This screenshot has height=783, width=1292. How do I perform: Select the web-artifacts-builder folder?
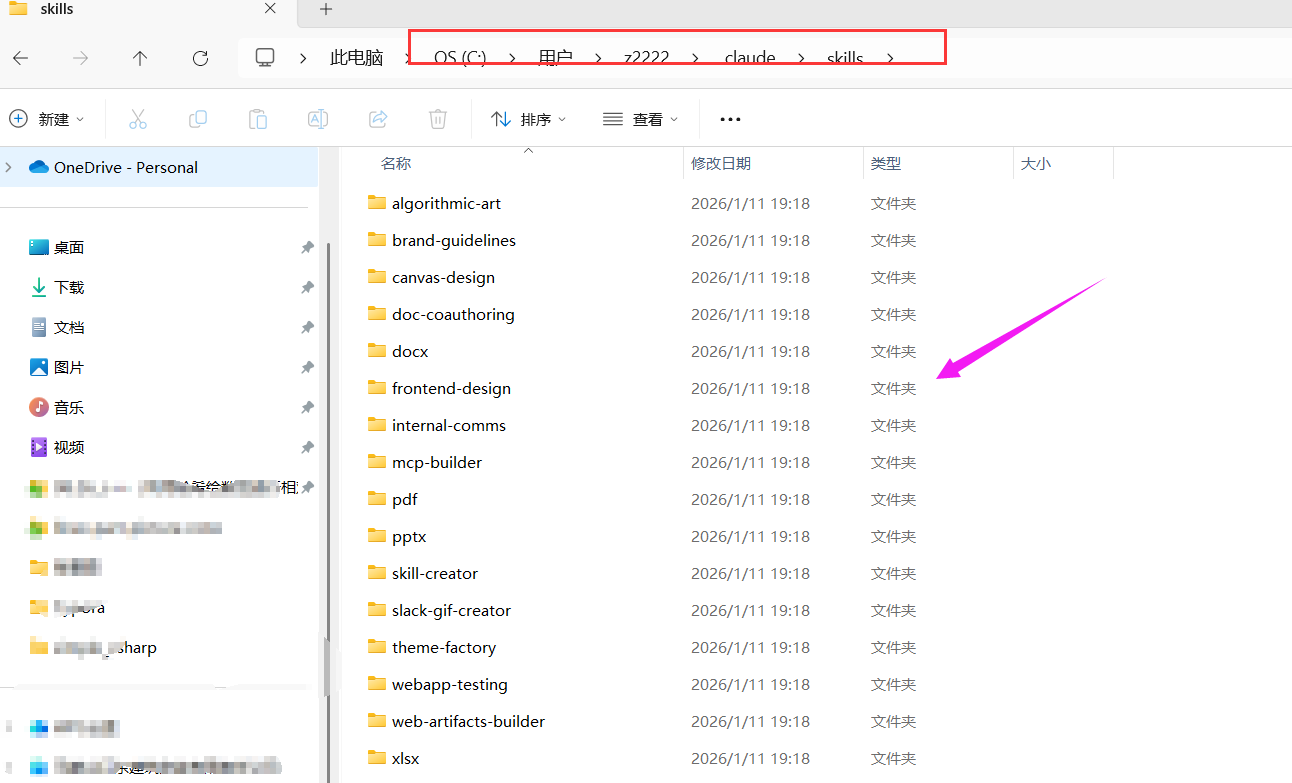(468, 721)
